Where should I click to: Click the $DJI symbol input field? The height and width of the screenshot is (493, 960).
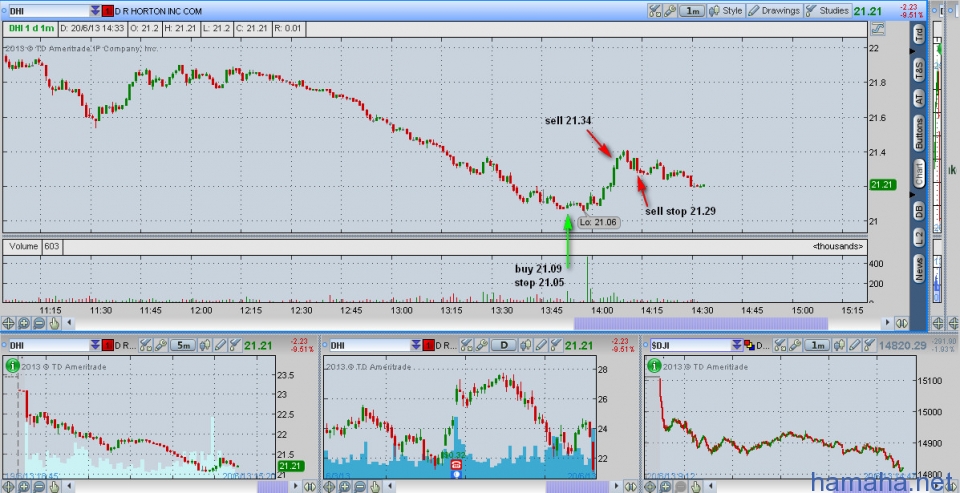click(x=691, y=345)
